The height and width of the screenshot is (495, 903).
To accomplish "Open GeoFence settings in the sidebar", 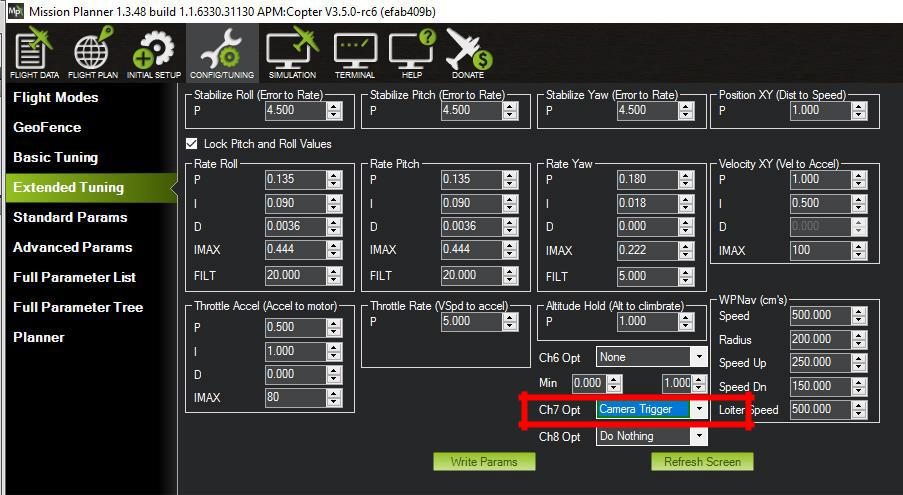I will (47, 127).
